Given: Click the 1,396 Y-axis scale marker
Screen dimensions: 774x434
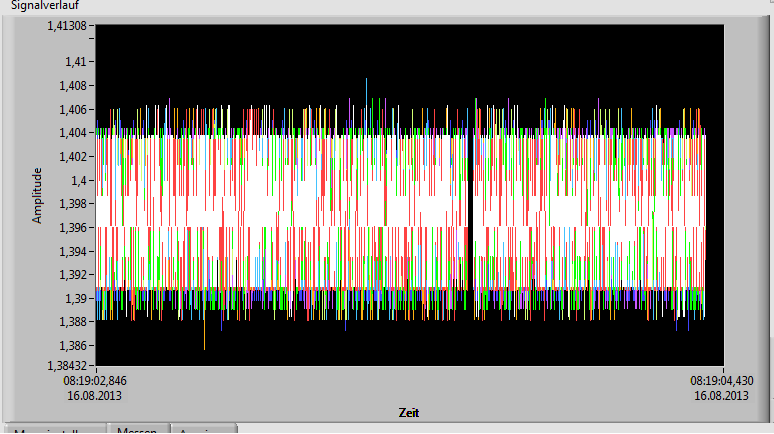Looking at the screenshot, I should [73, 228].
